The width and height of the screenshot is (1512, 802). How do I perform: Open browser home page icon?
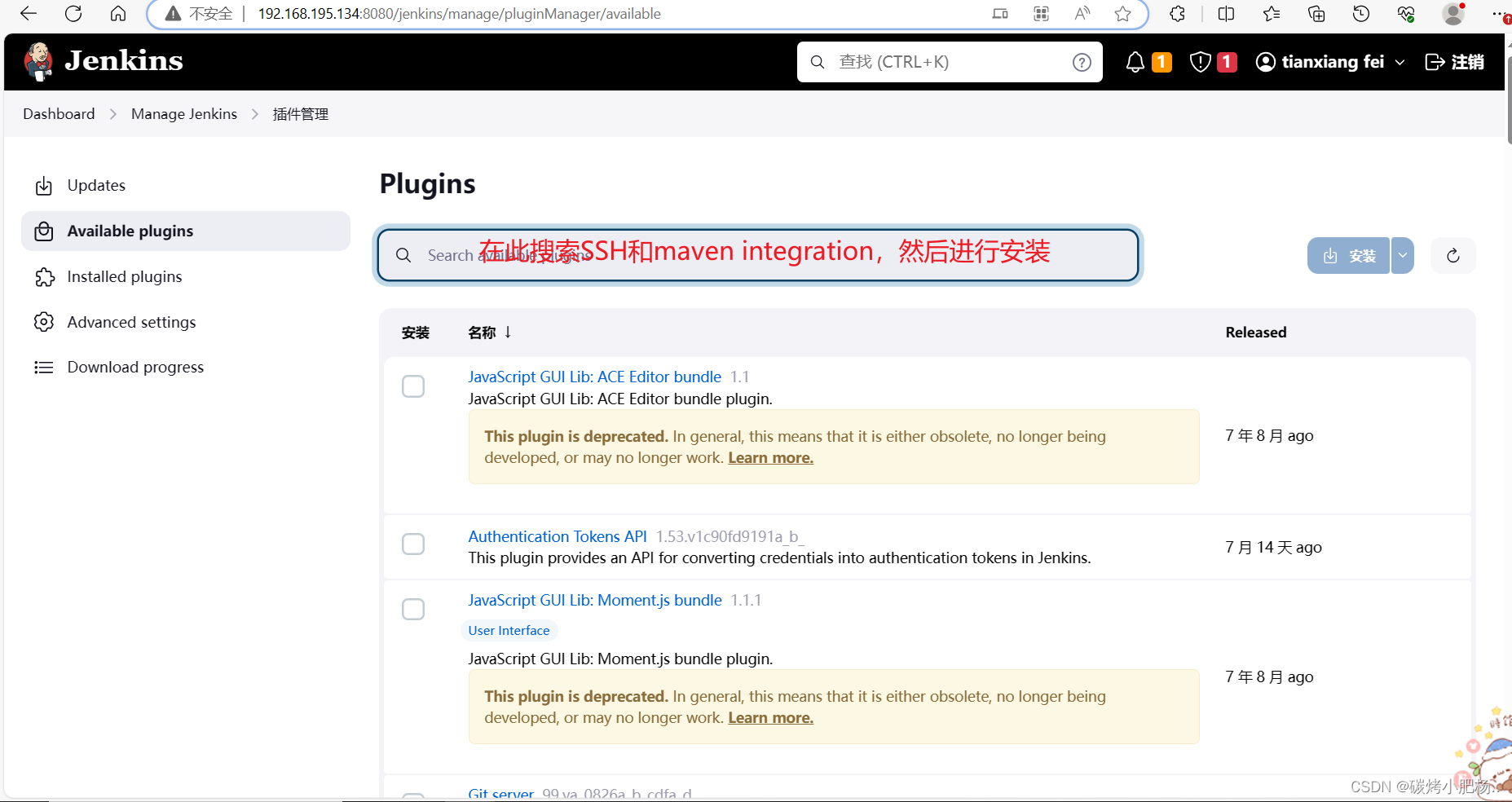[118, 13]
